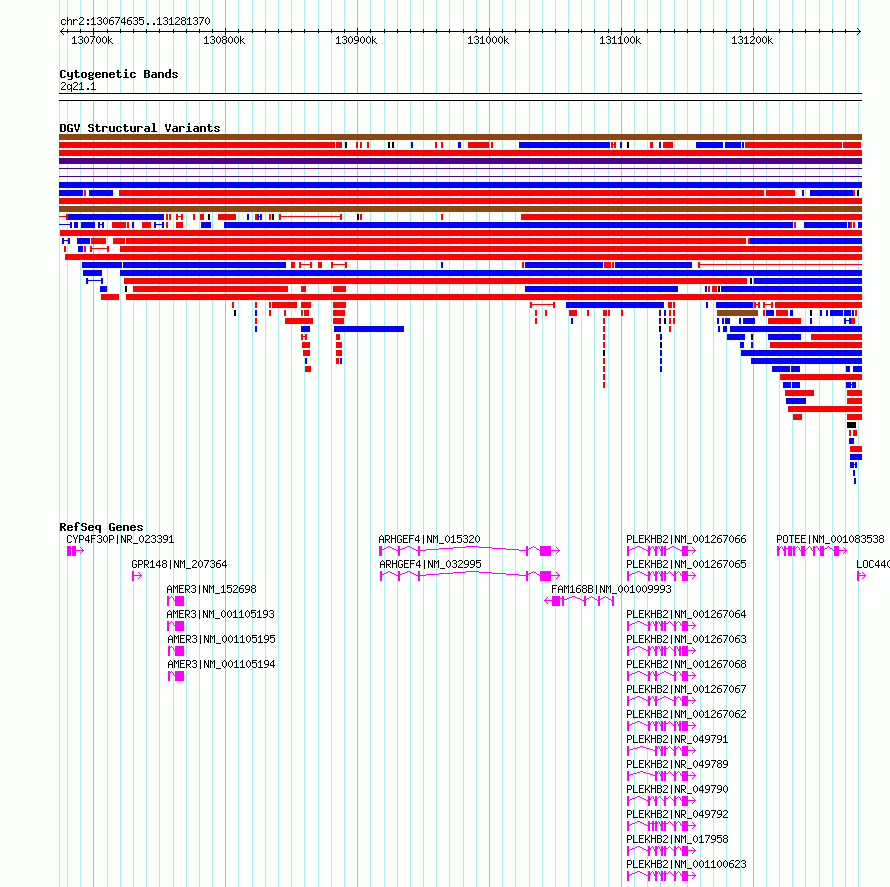Click the gene glyph under AMER3|NM_001105194
Viewport: 890px width, 887px height.
coord(176,676)
